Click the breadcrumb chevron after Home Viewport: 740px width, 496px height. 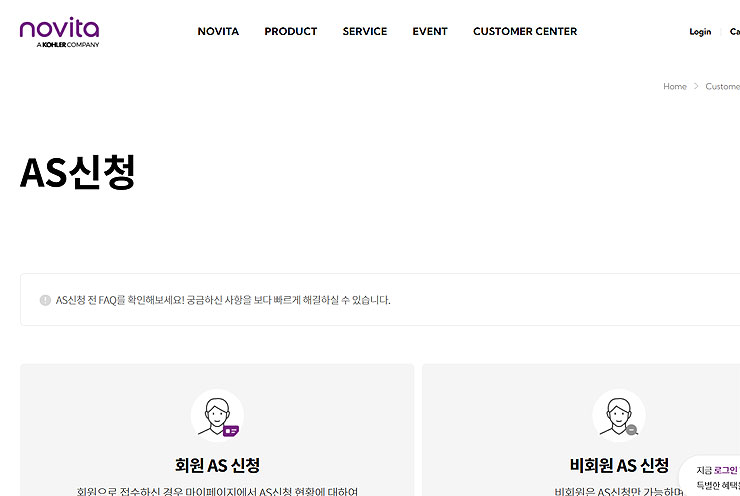click(696, 86)
